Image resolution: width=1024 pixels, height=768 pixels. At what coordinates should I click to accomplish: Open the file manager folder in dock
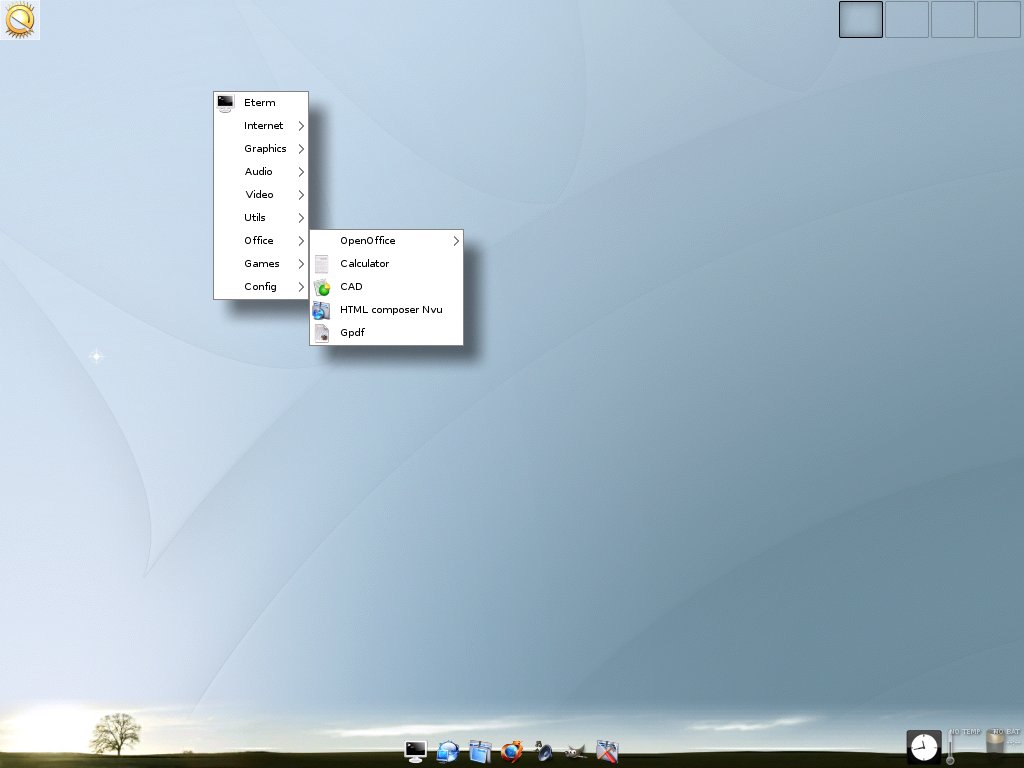480,752
